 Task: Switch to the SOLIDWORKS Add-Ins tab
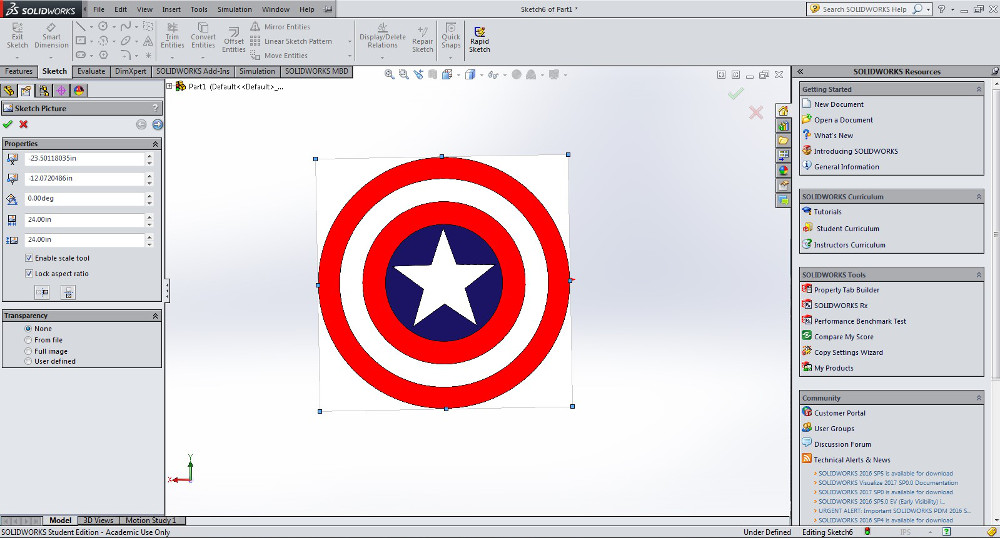click(193, 71)
